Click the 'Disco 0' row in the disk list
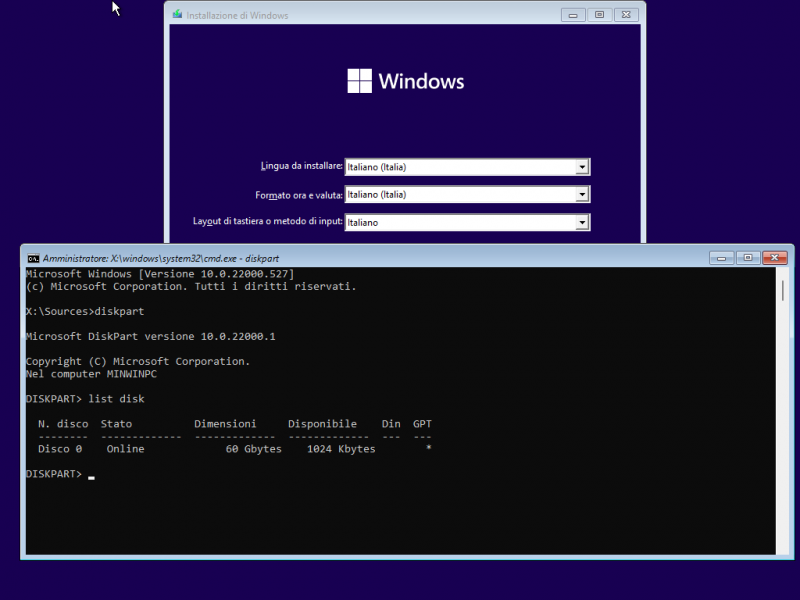The image size is (800, 600). click(235, 449)
